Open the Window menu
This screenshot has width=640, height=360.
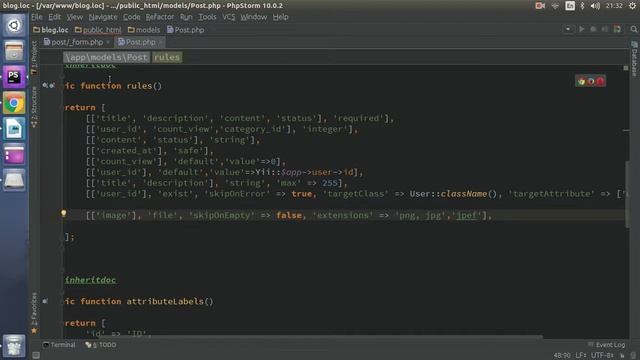tap(253, 17)
